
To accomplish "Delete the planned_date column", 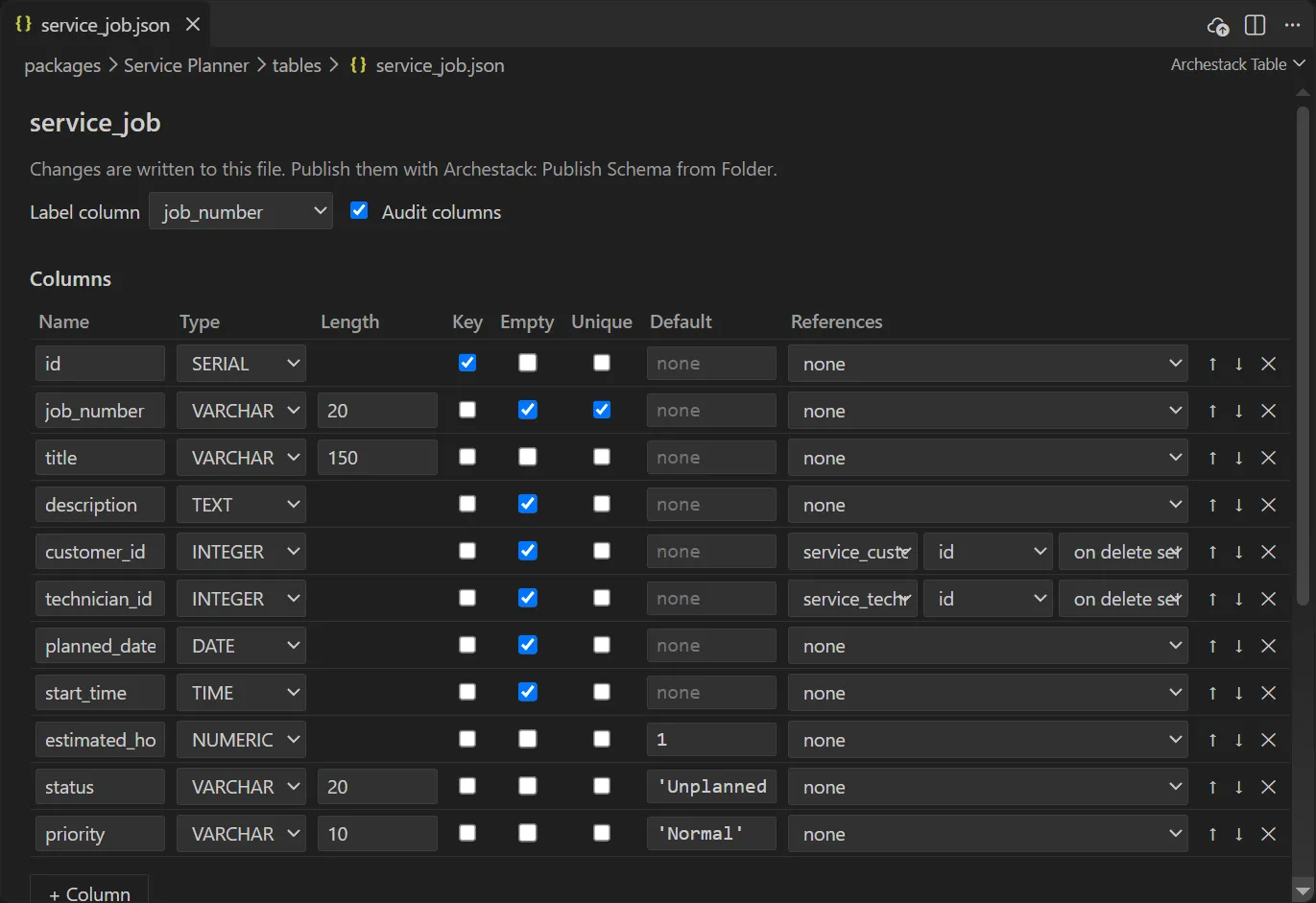I will tap(1268, 646).
